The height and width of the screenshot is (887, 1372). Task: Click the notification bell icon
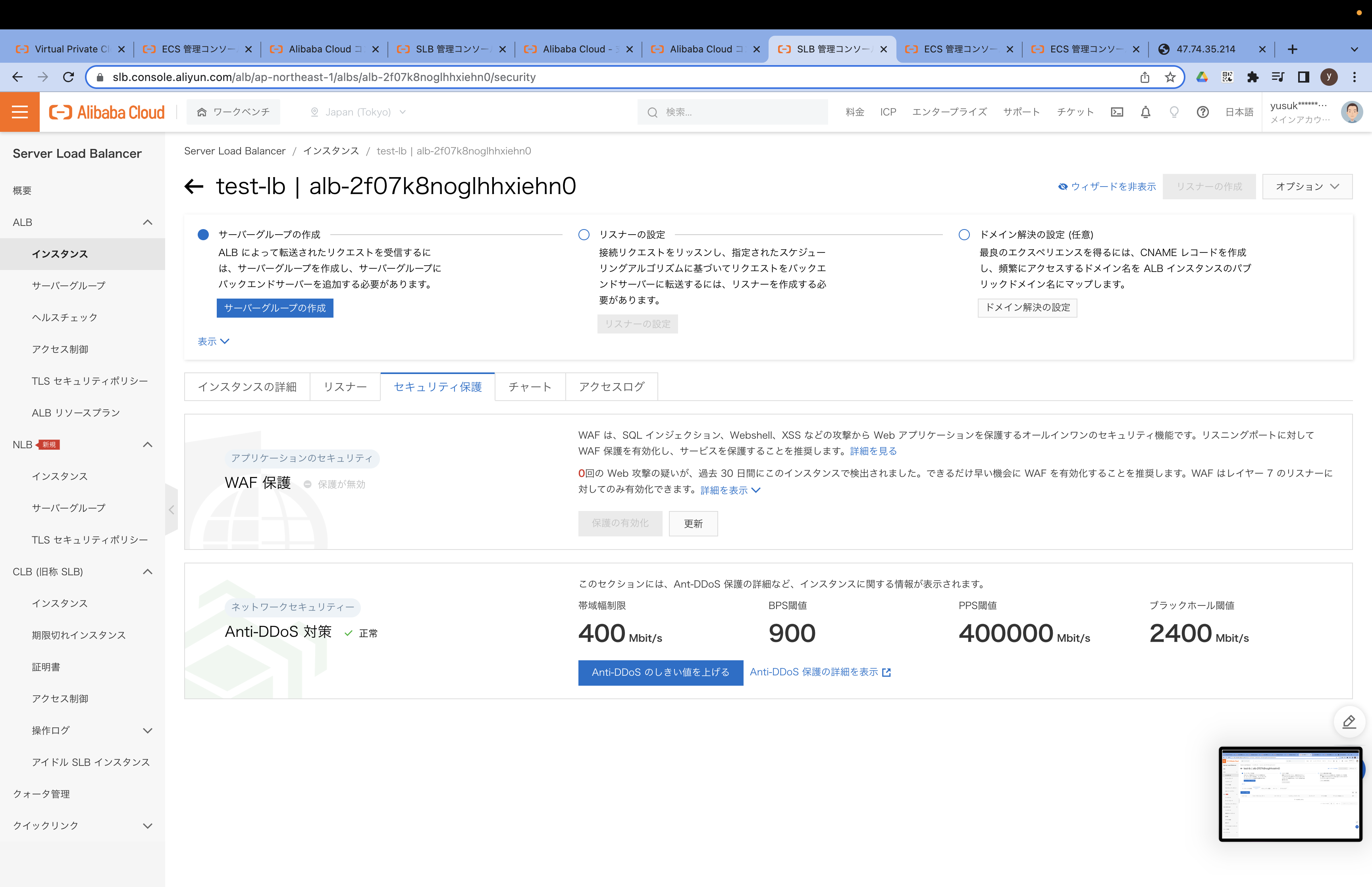tap(1145, 112)
